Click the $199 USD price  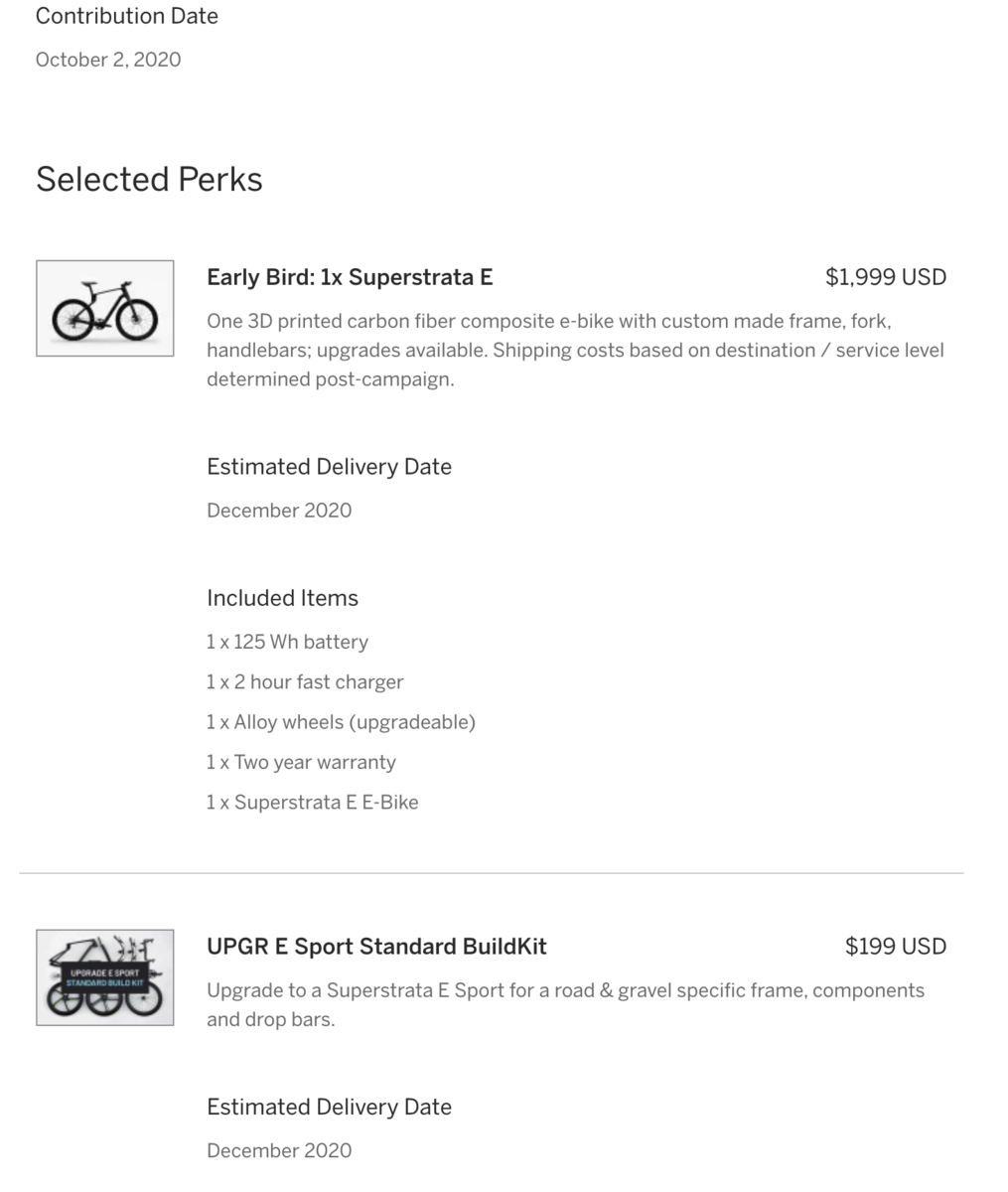pyautogui.click(x=896, y=947)
